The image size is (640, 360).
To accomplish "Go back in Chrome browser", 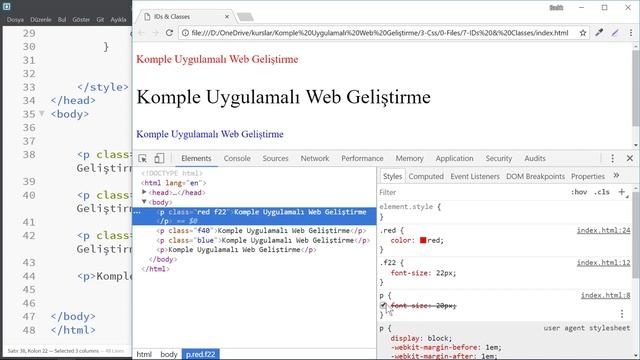I will [x=142, y=33].
